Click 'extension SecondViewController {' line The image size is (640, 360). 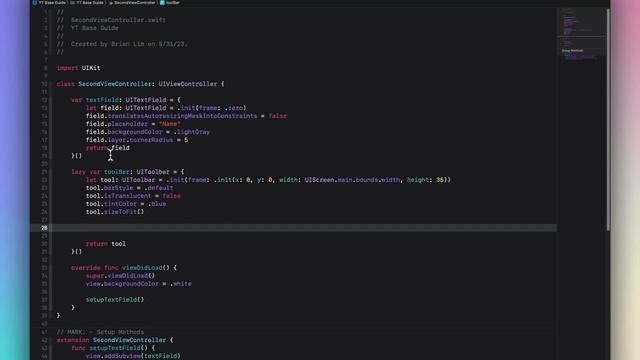115,340
